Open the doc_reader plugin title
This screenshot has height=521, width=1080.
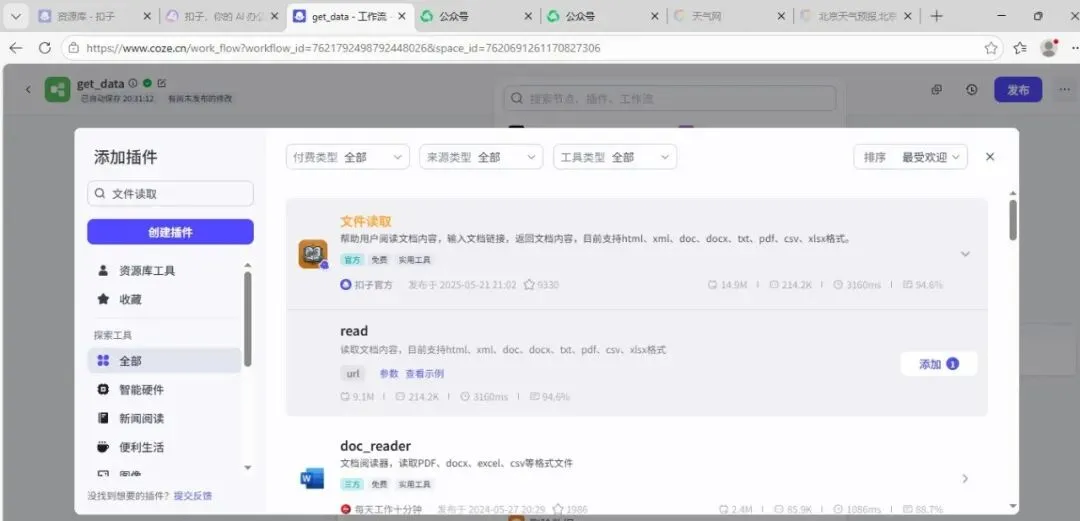click(x=375, y=446)
